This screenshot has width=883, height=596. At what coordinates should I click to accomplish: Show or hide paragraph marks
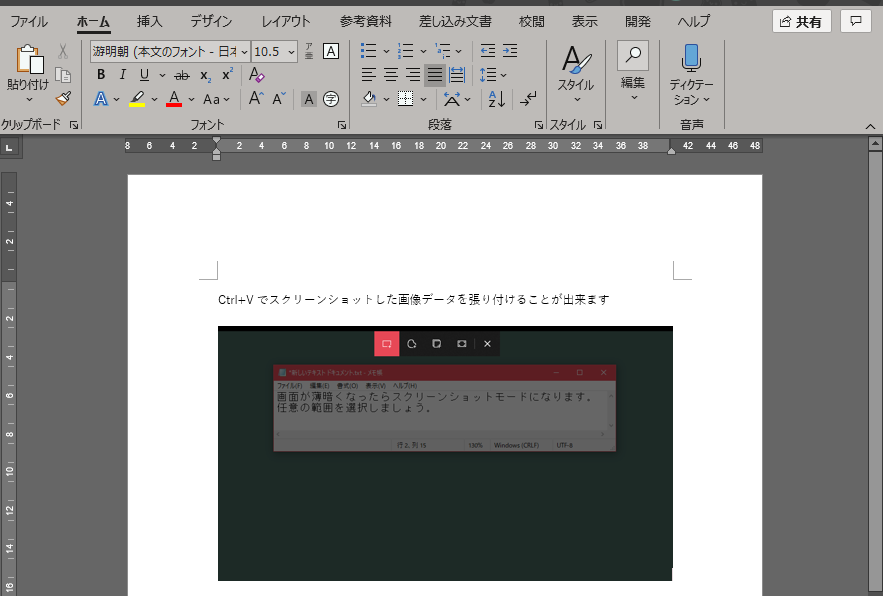tap(528, 99)
